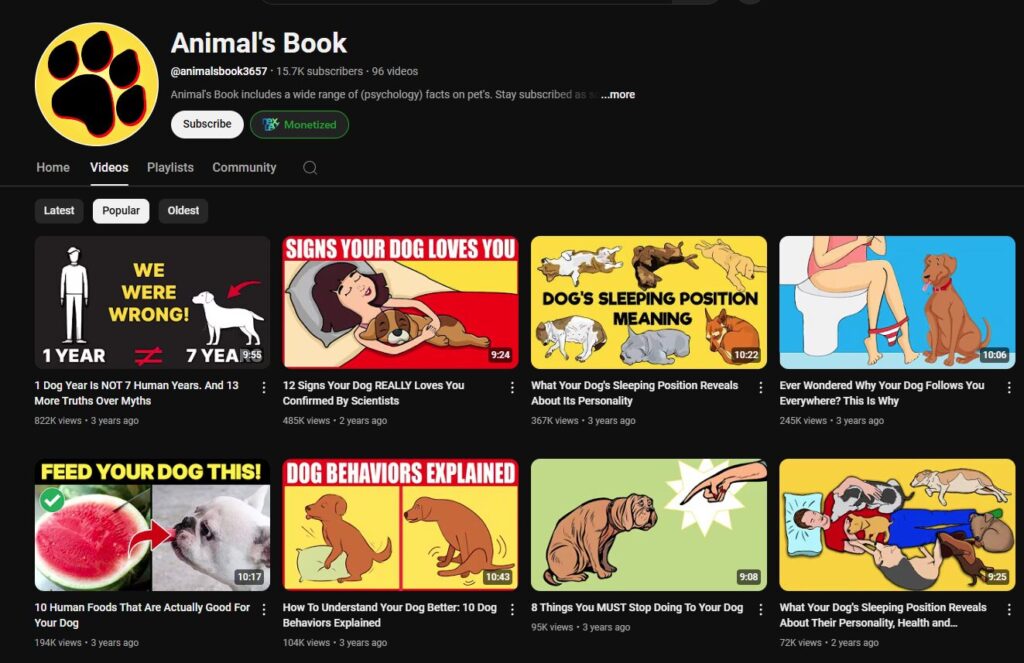Screen dimensions: 1024x663
Task: Open options menu for the 72K views sleeping position video
Action: tap(1009, 609)
